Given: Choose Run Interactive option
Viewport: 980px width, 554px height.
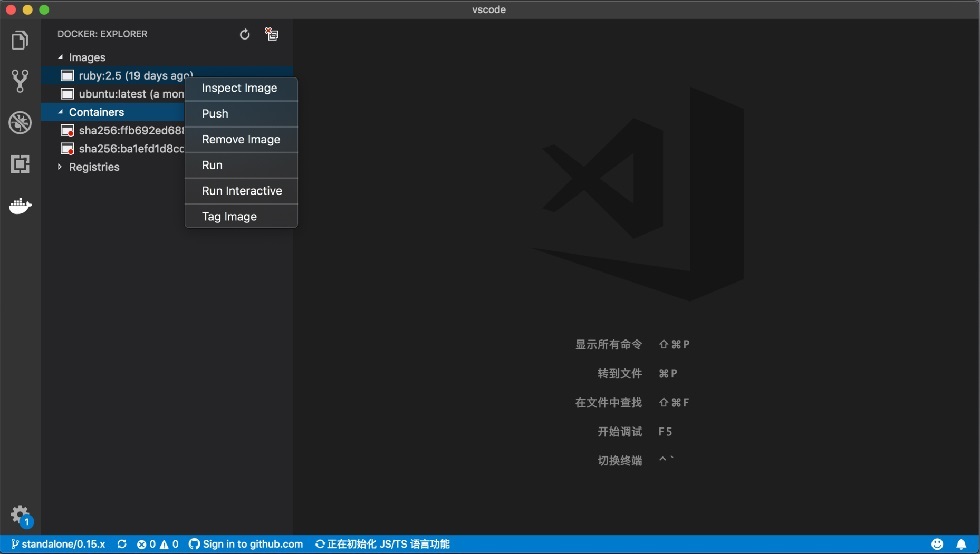Looking at the screenshot, I should (241, 191).
